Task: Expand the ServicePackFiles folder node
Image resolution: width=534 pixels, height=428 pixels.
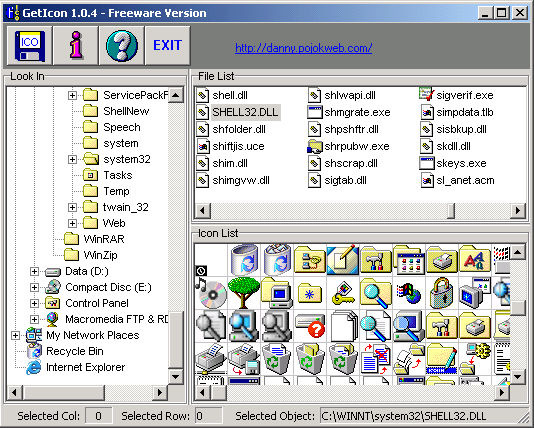Action: [x=72, y=95]
